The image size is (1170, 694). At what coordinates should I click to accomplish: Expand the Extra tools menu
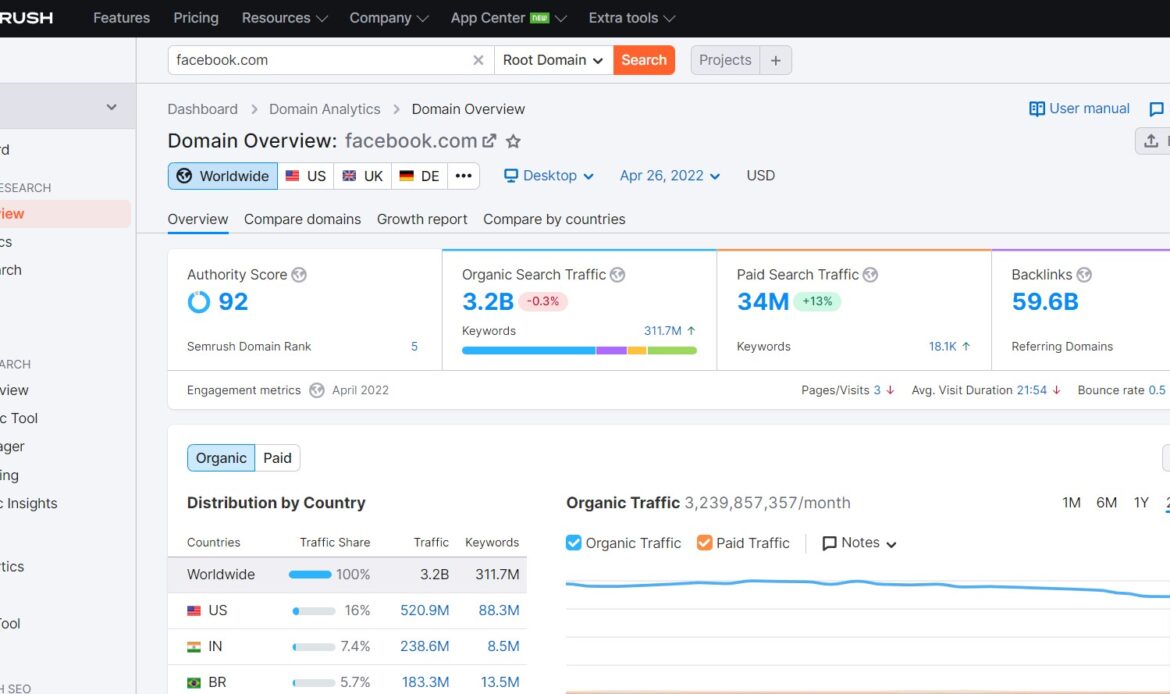click(x=631, y=18)
